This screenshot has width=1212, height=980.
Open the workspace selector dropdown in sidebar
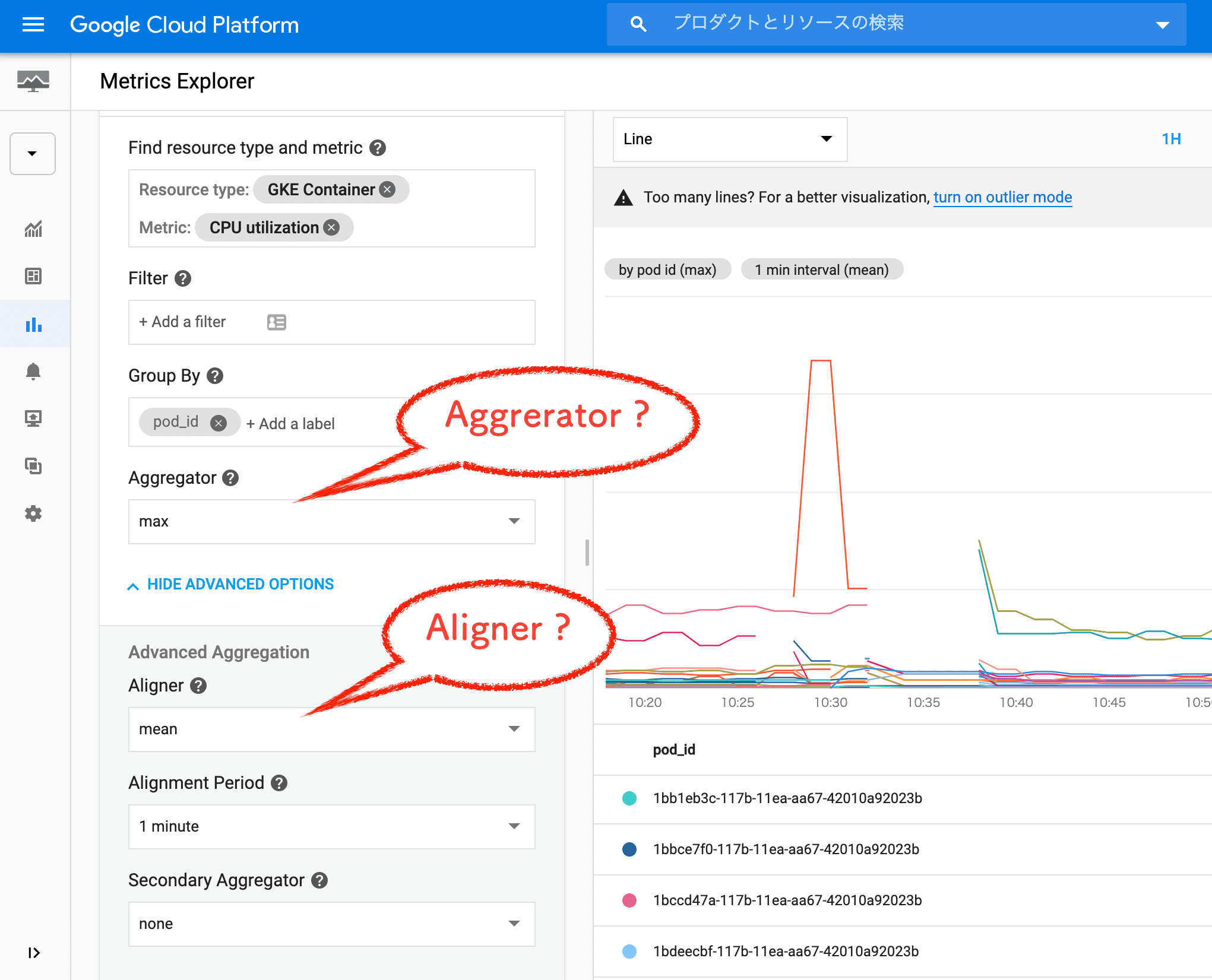click(33, 154)
